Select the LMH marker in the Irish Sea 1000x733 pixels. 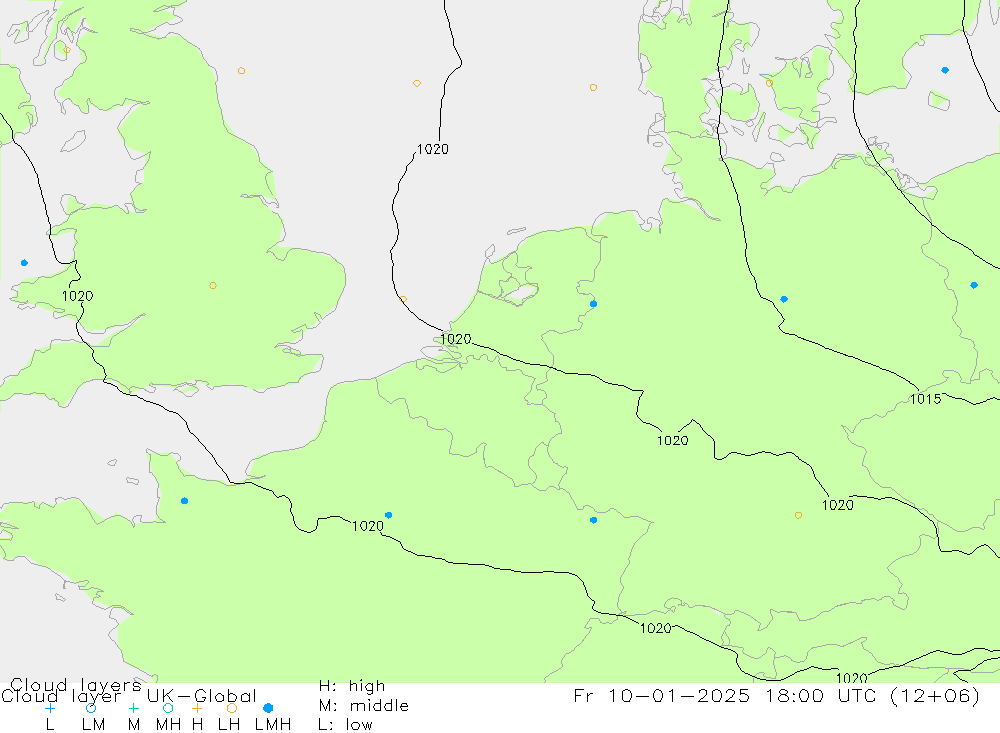click(x=24, y=263)
